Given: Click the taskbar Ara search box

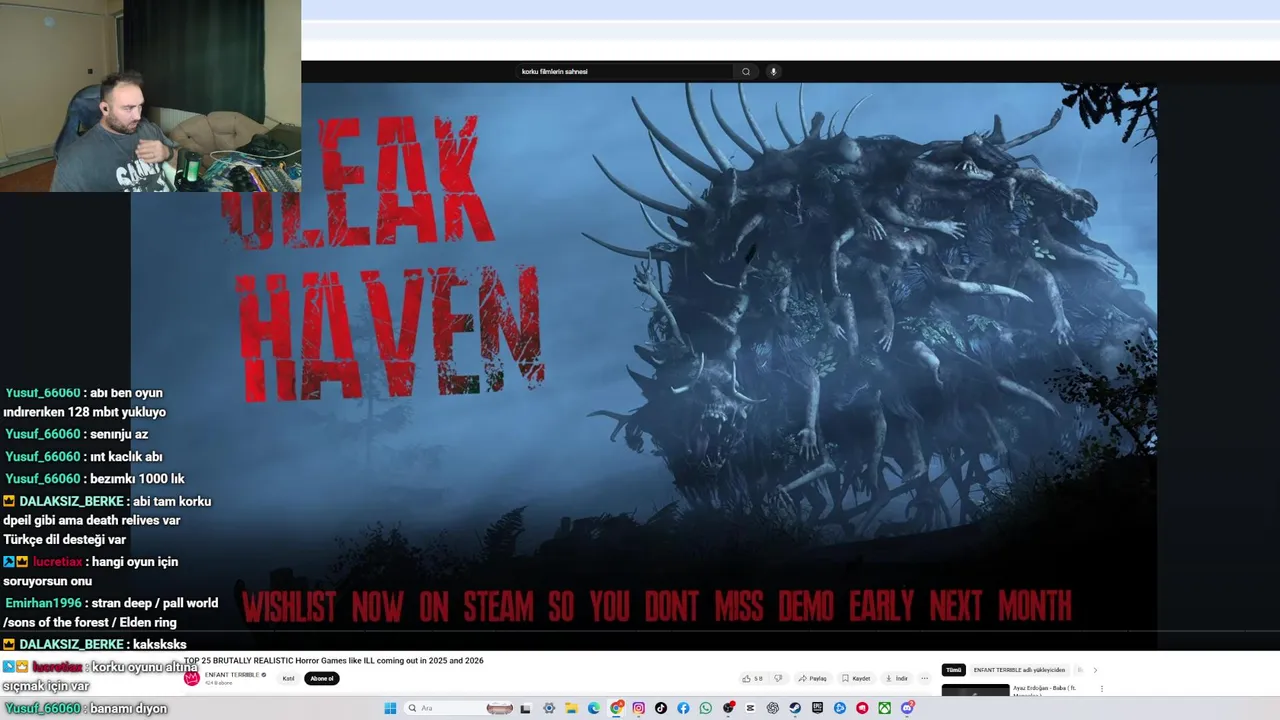Looking at the screenshot, I should 459,708.
